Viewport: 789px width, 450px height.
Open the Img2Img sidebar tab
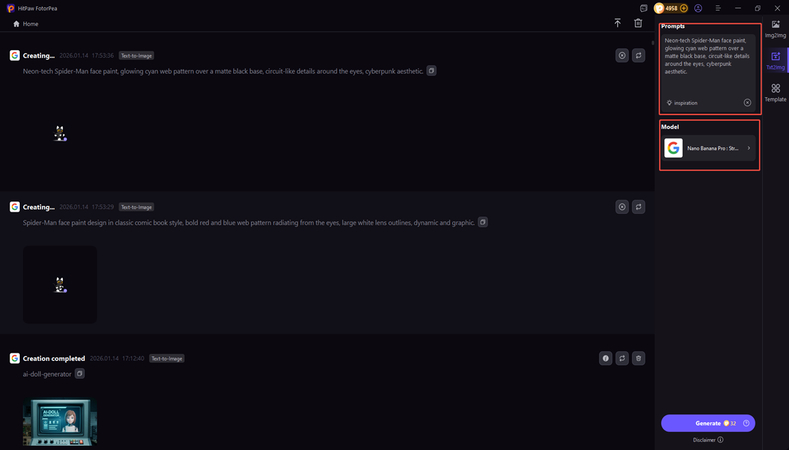775,28
